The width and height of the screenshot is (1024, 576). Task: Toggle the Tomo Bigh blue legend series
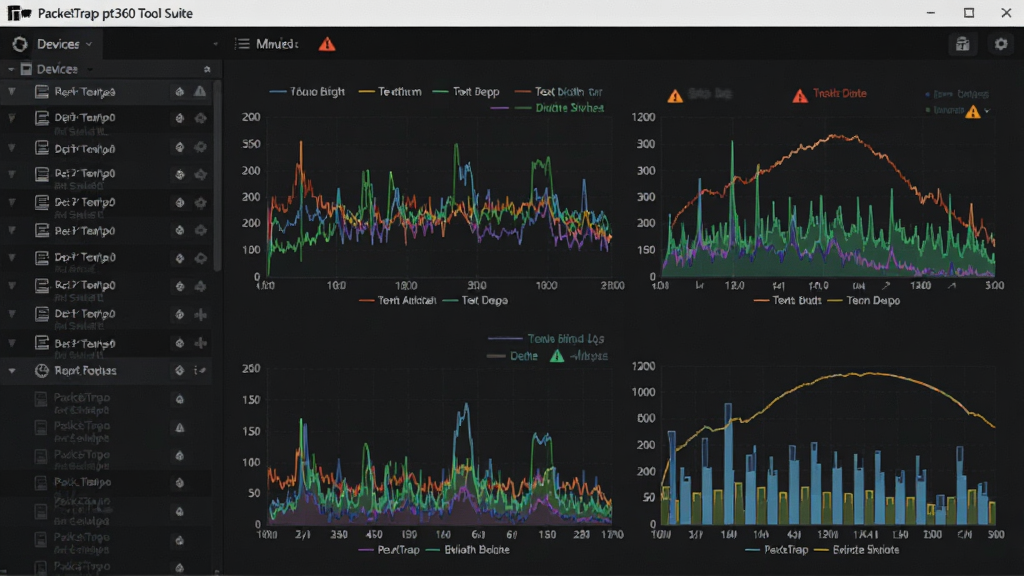307,91
